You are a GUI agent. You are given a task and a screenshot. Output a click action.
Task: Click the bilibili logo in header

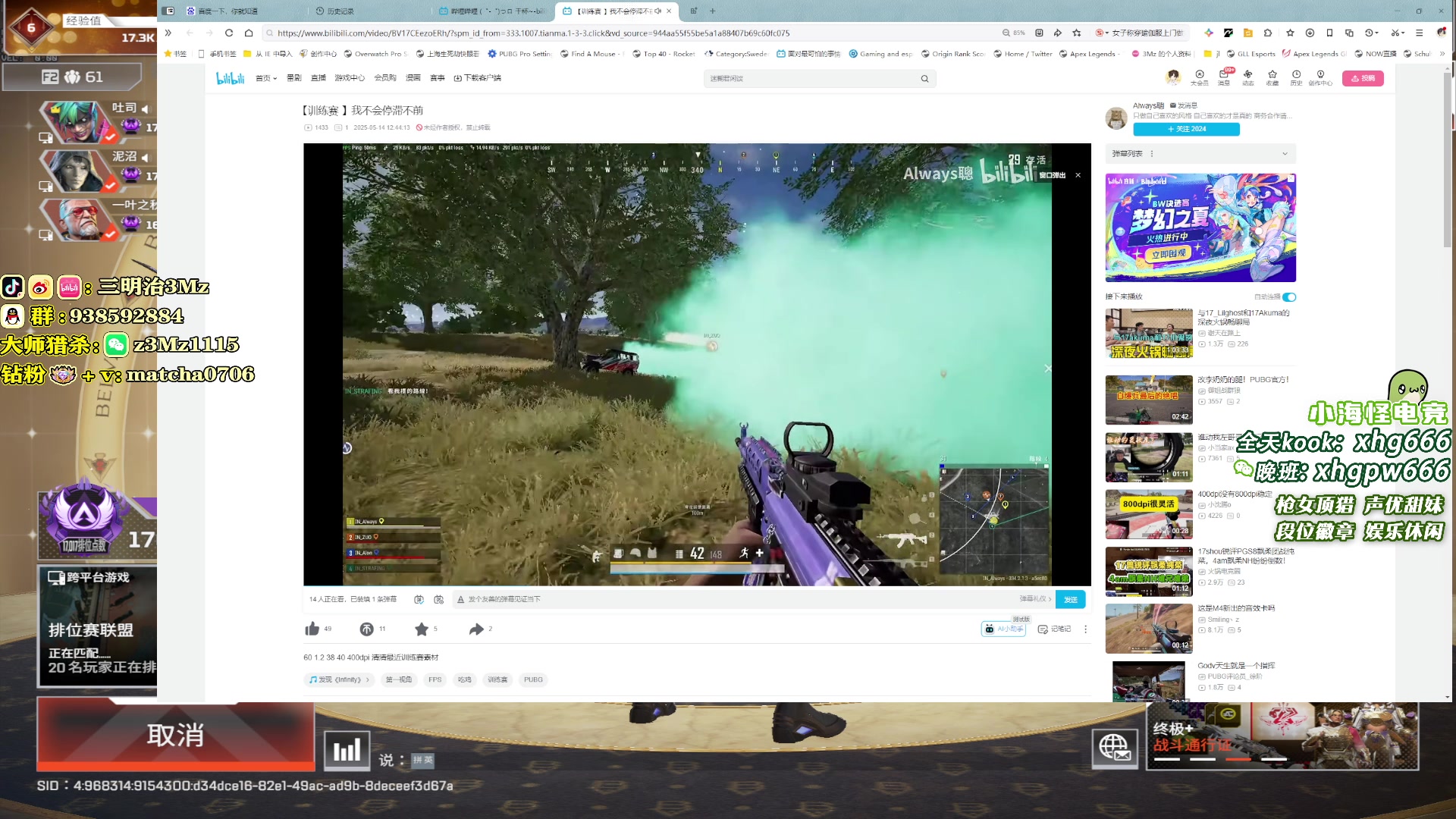[230, 78]
